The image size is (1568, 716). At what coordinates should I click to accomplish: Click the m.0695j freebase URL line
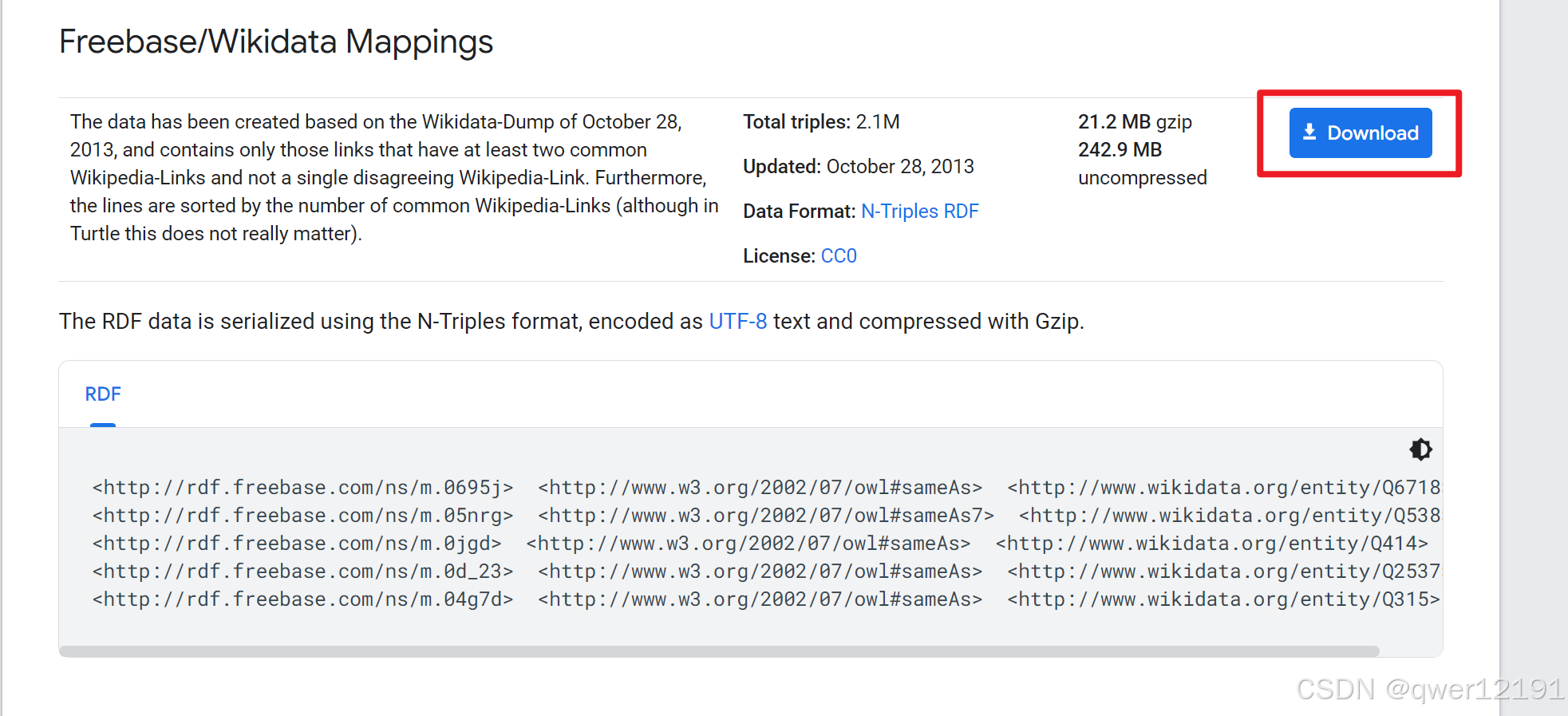point(302,488)
